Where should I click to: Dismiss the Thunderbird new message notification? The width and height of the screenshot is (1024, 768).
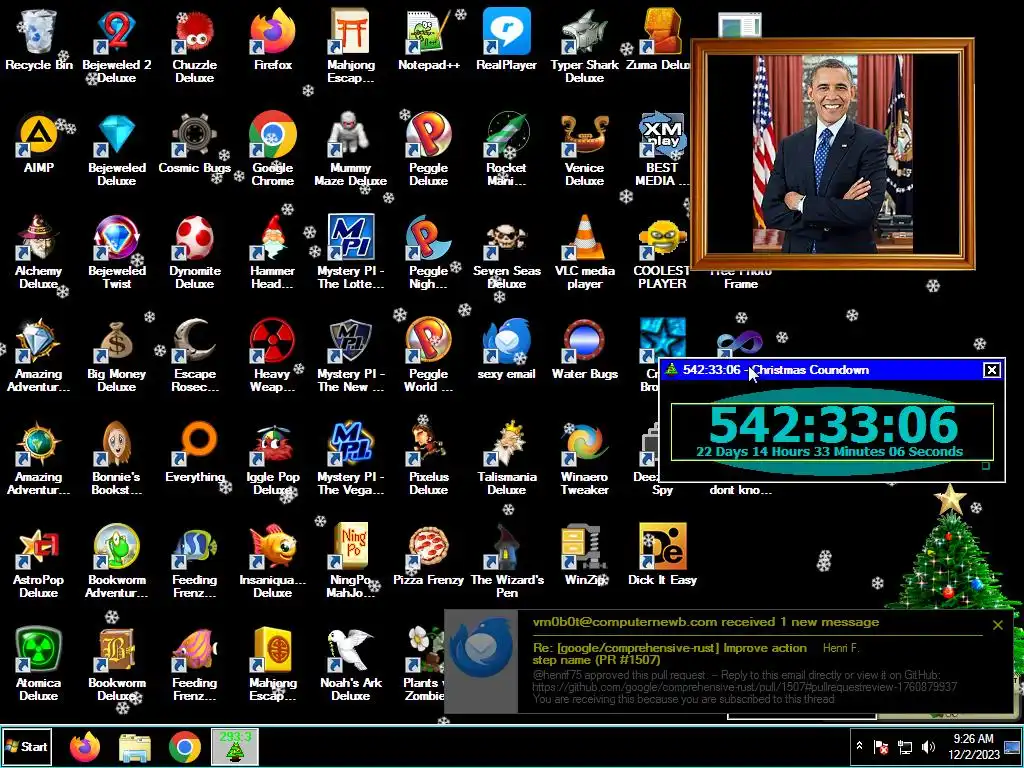[997, 625]
